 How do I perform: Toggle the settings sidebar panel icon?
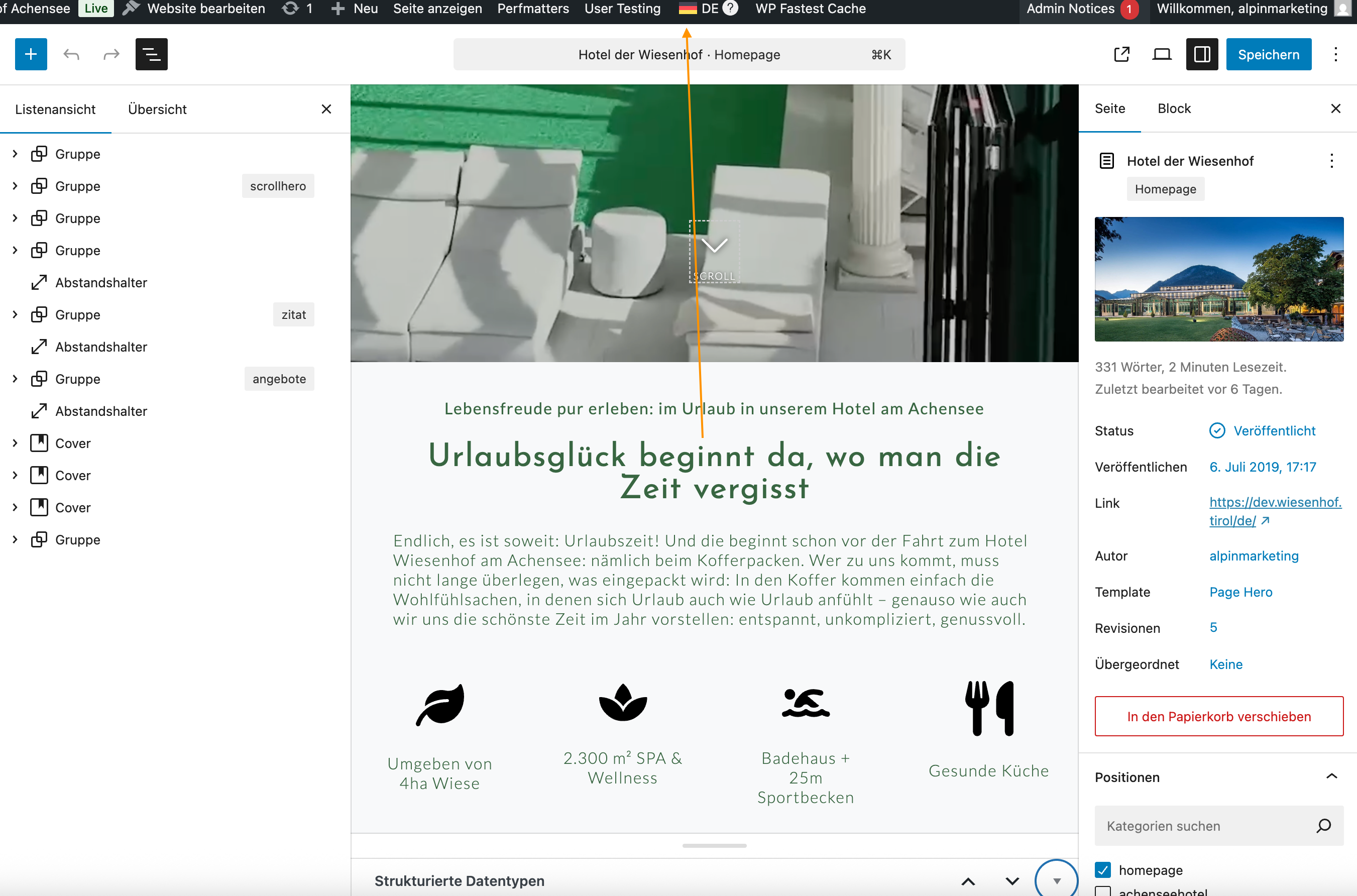1202,54
